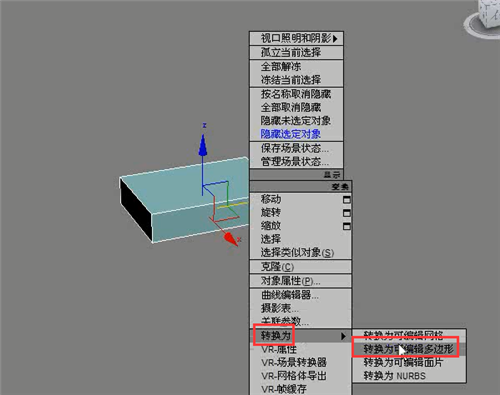This screenshot has width=500, height=395.
Task: Open 对象属性(P)... dialog
Action: pyautogui.click(x=301, y=281)
